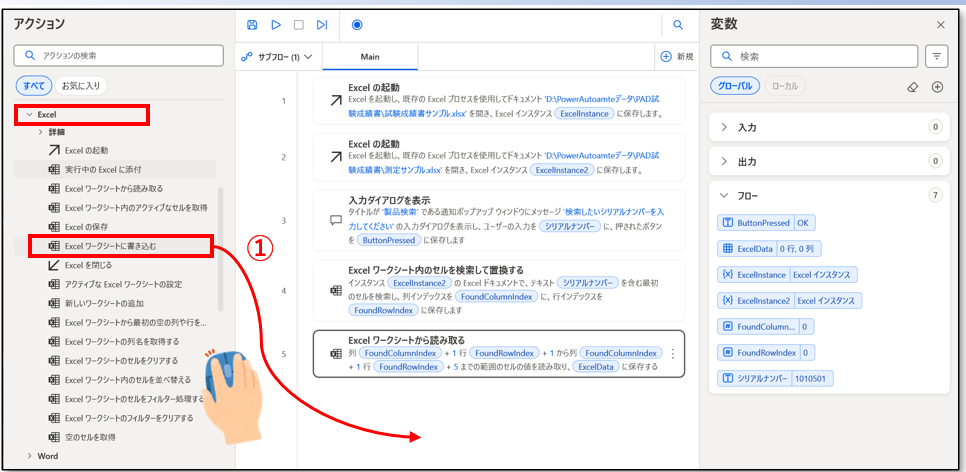The width and height of the screenshot is (966, 472).
Task: Click the Stop flow square icon
Action: pyautogui.click(x=299, y=24)
